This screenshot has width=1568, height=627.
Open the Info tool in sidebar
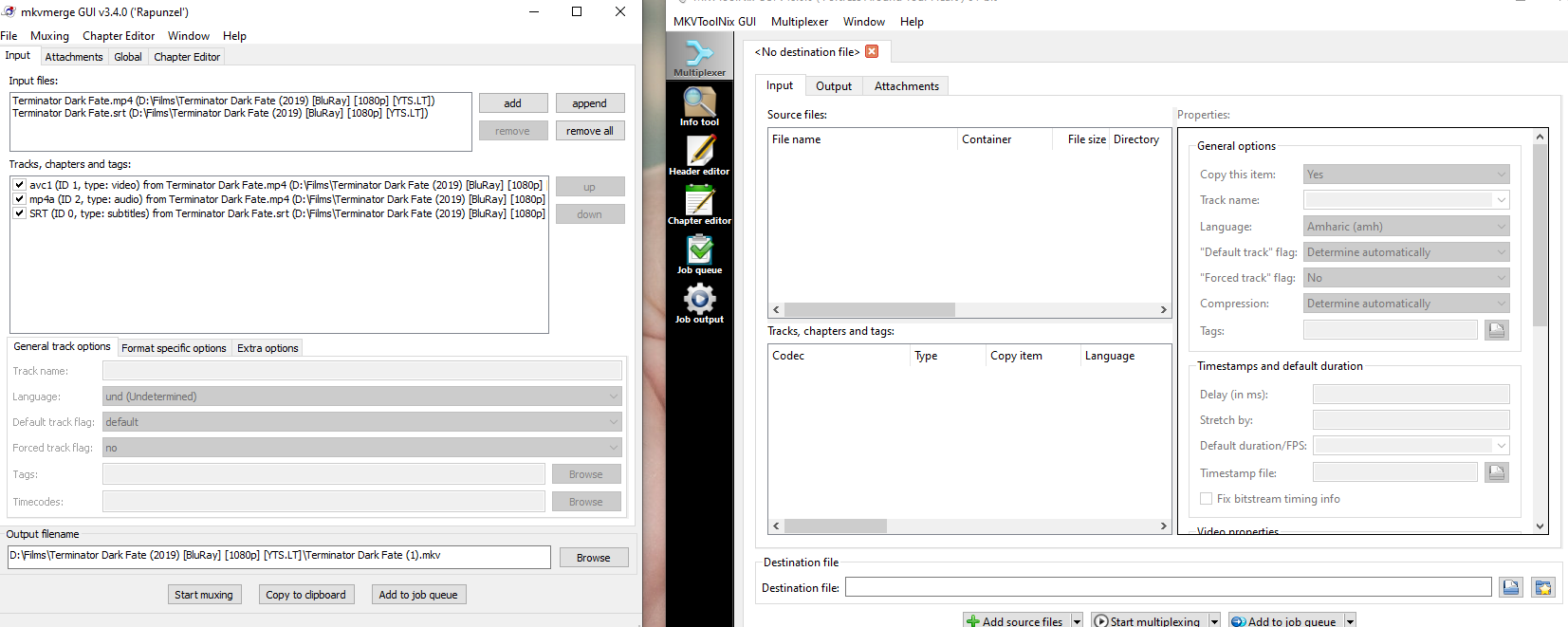[x=699, y=106]
